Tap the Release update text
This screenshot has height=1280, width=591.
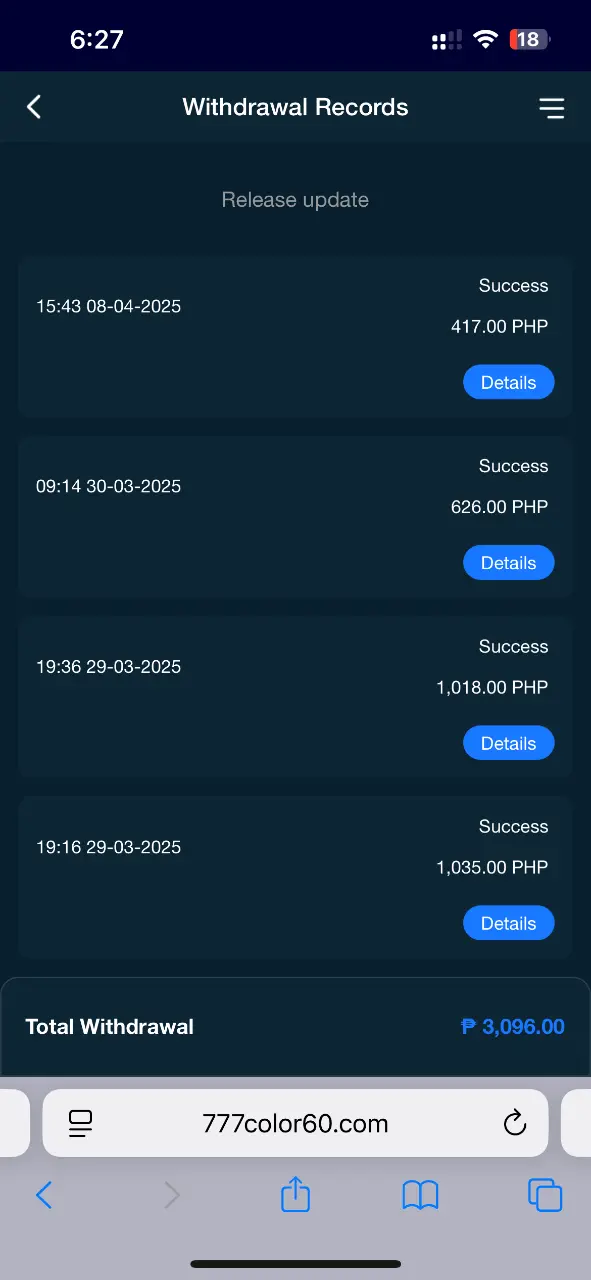(295, 200)
